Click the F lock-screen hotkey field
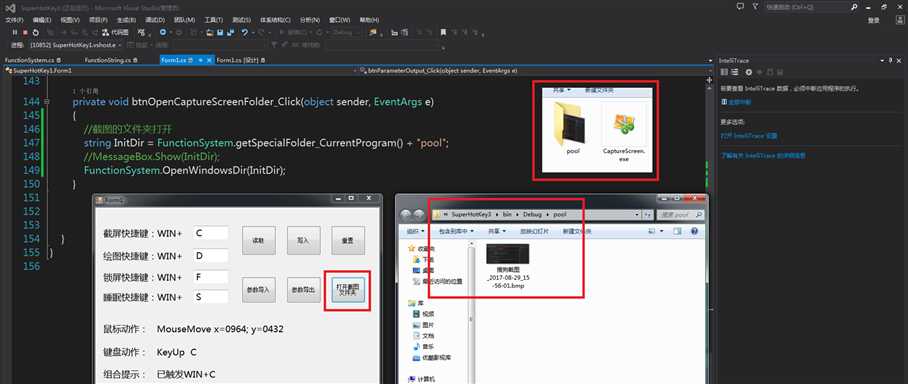The height and width of the screenshot is (384, 908). point(211,277)
